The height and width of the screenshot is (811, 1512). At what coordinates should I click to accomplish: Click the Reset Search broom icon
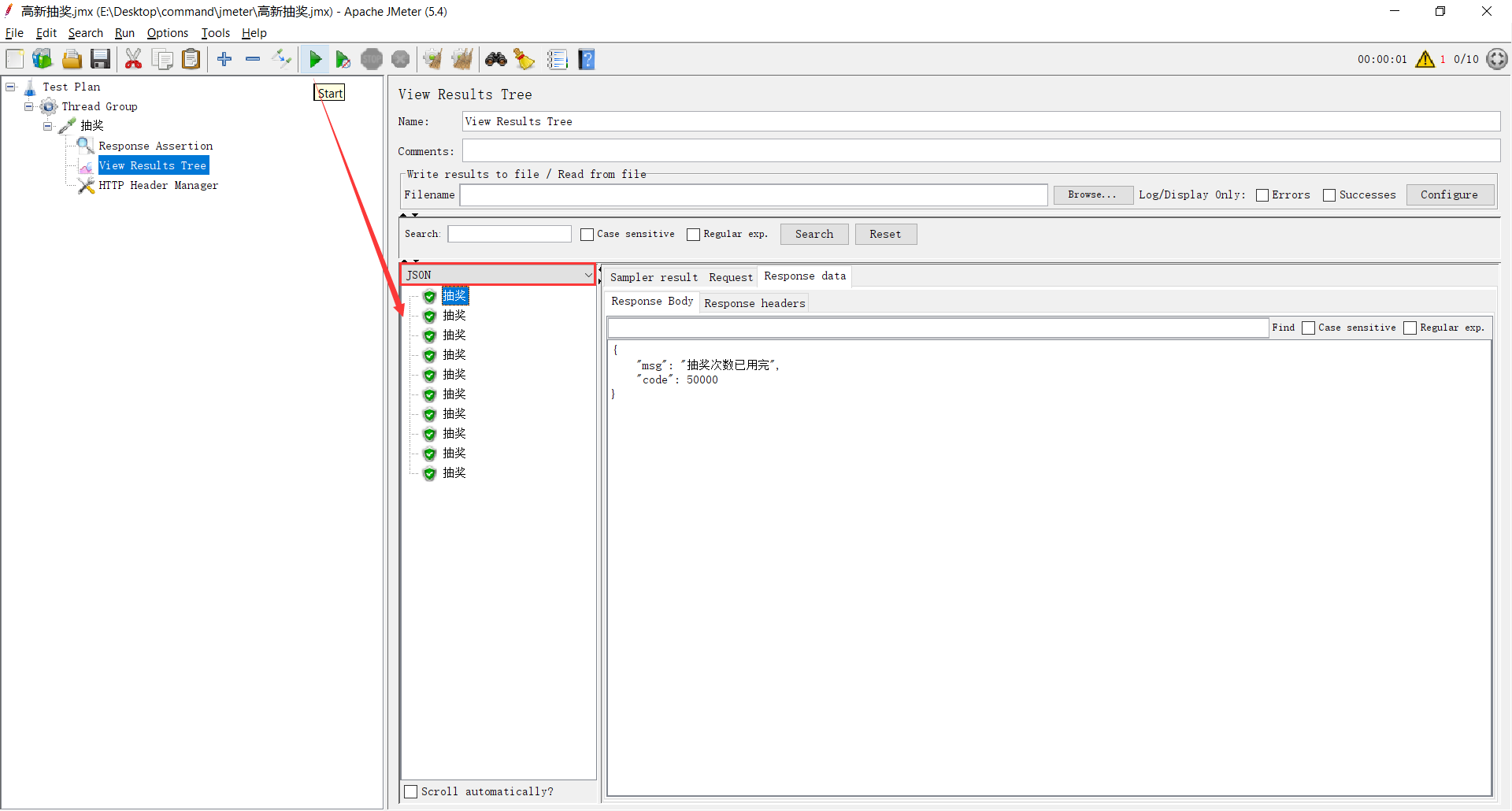524,59
